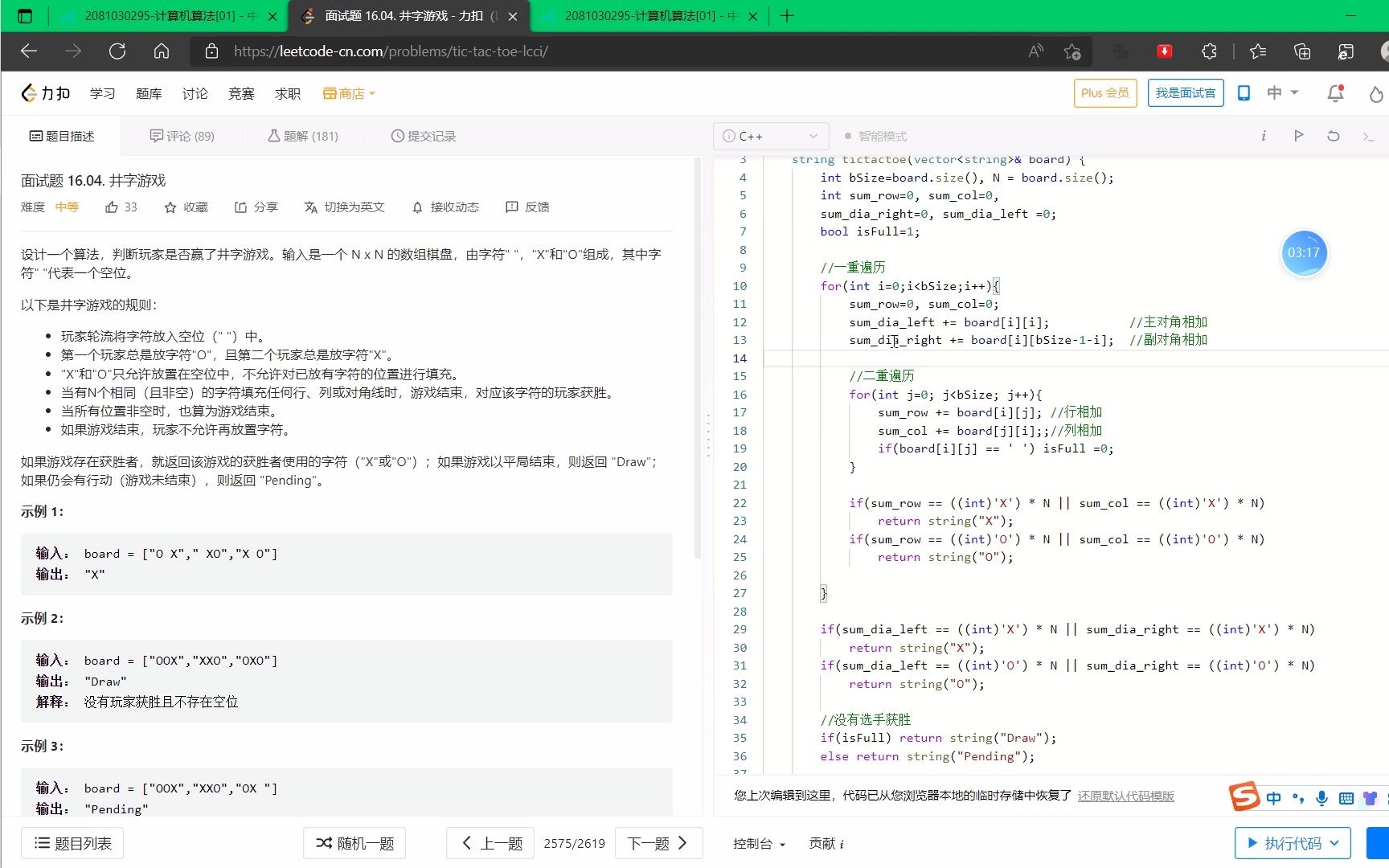Screen dimensions: 1389x868
Task: Click the LeetCode 力扣 logo
Action: point(46,93)
